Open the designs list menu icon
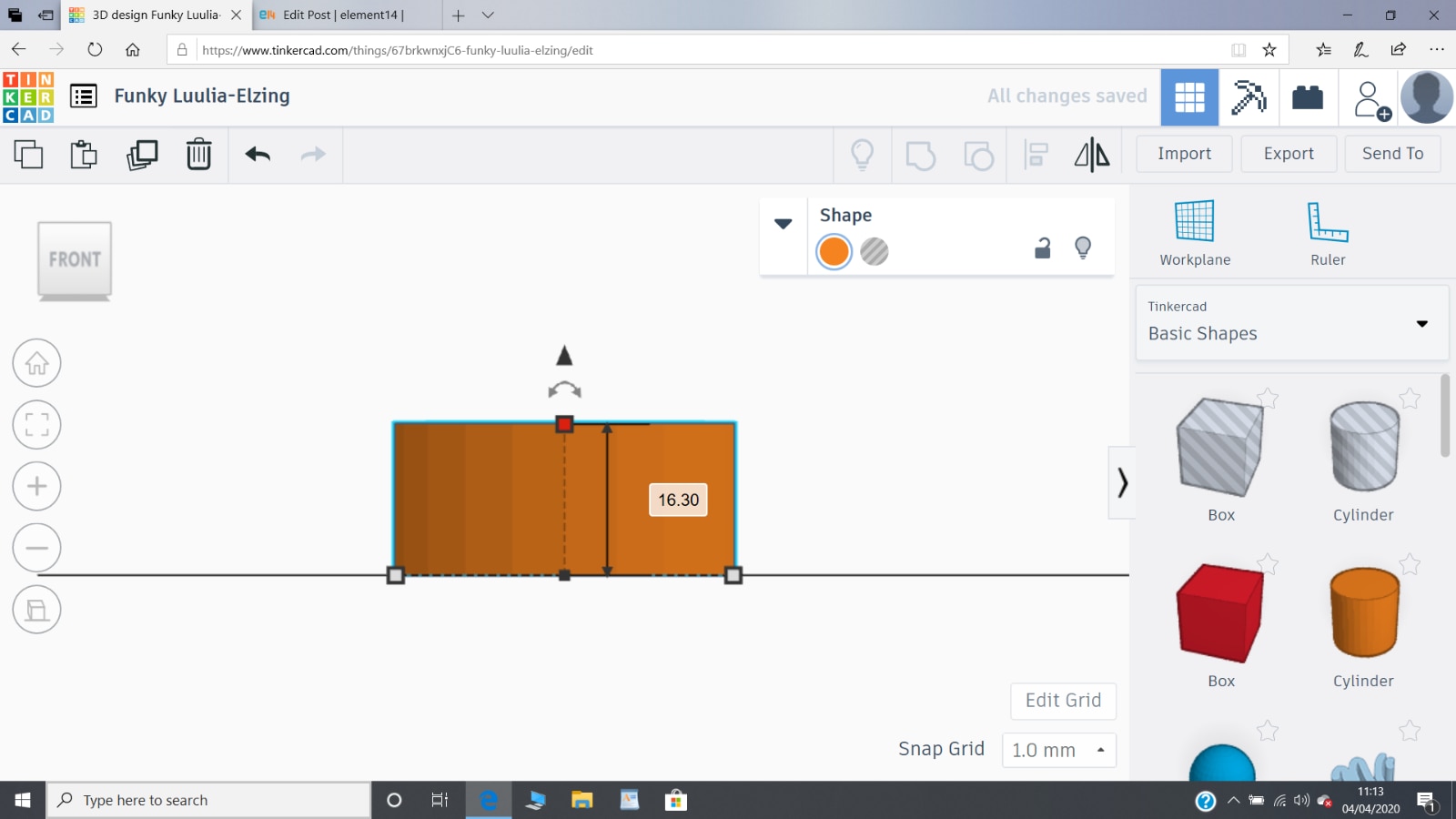The image size is (1456, 819). [84, 96]
